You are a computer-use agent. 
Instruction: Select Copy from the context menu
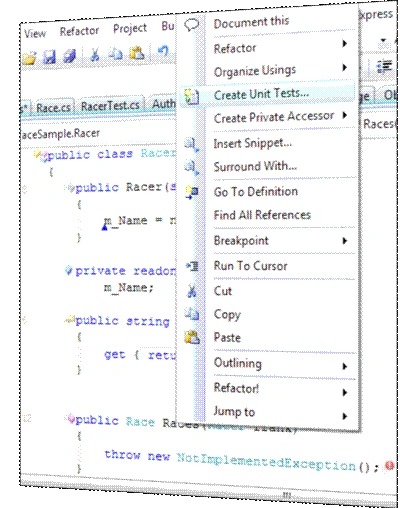click(227, 315)
